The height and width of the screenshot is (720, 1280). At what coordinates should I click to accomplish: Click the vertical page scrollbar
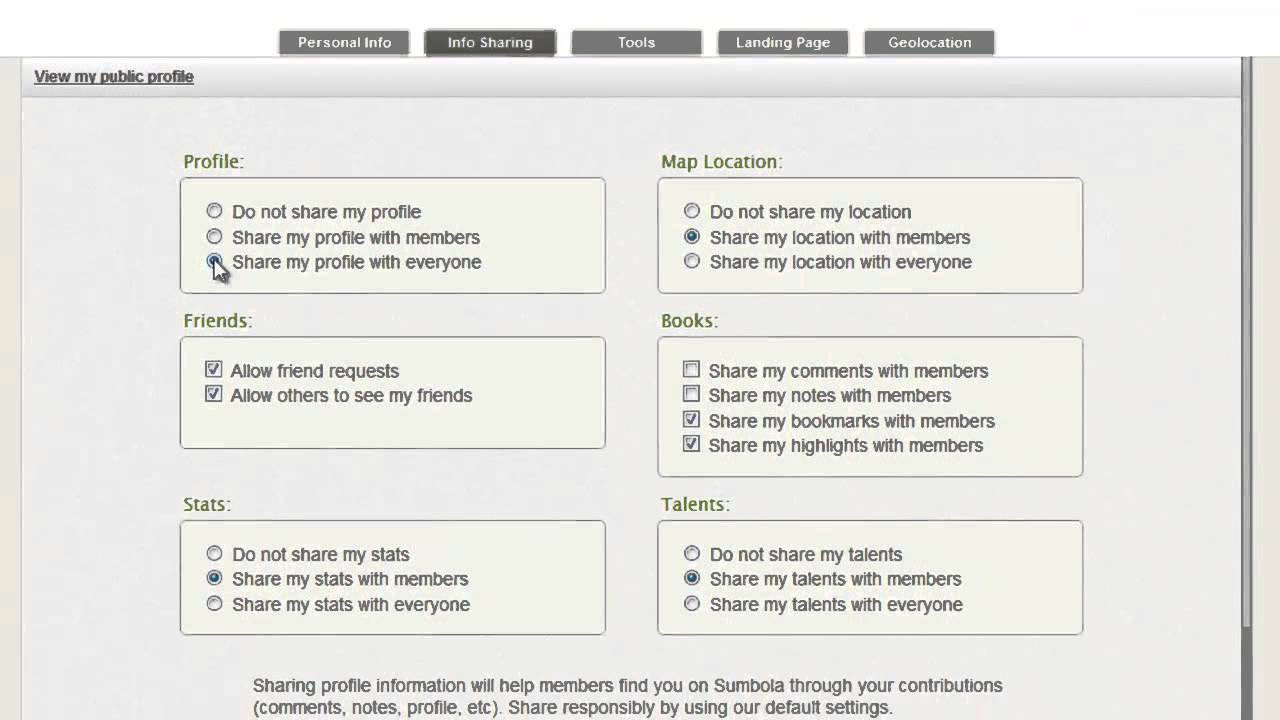1246,340
